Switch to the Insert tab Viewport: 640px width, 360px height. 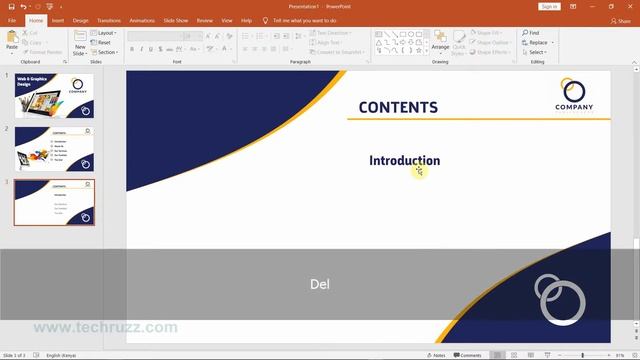pos(58,20)
